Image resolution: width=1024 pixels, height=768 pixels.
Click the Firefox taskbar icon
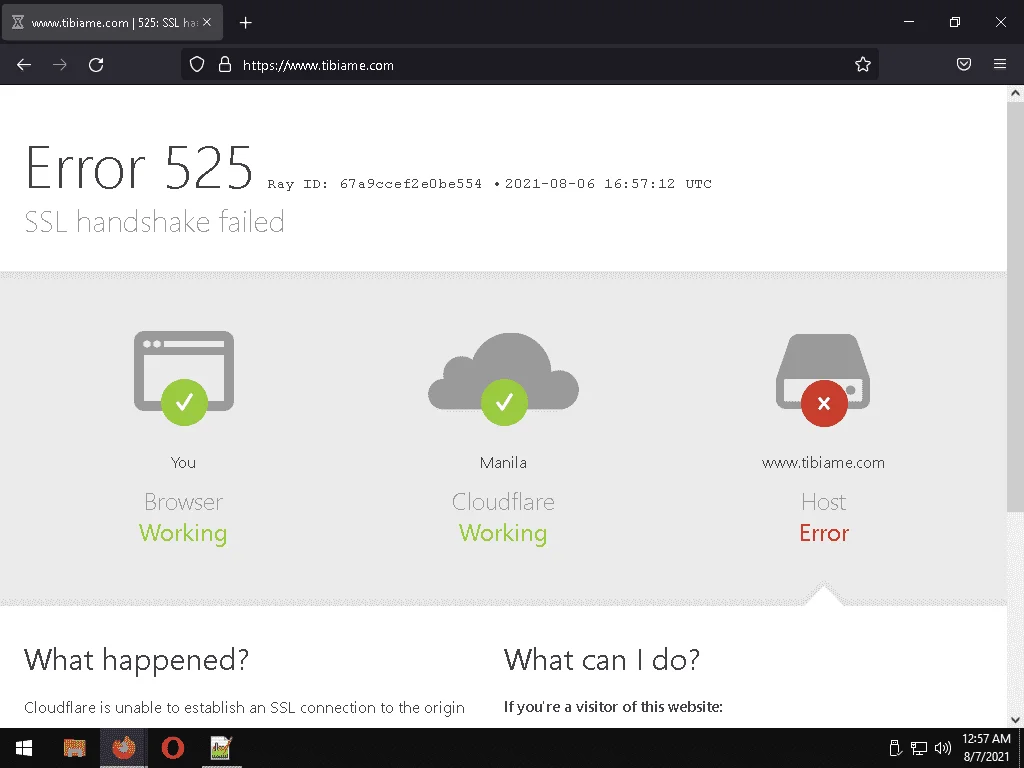point(123,748)
